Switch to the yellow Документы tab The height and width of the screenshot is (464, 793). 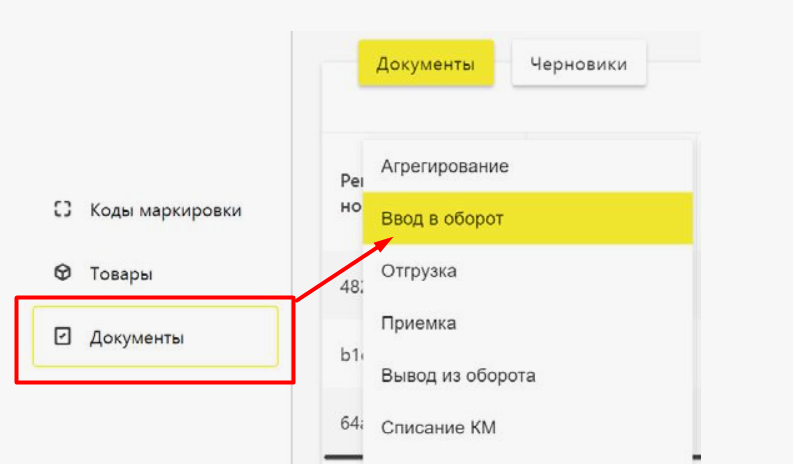pos(425,64)
